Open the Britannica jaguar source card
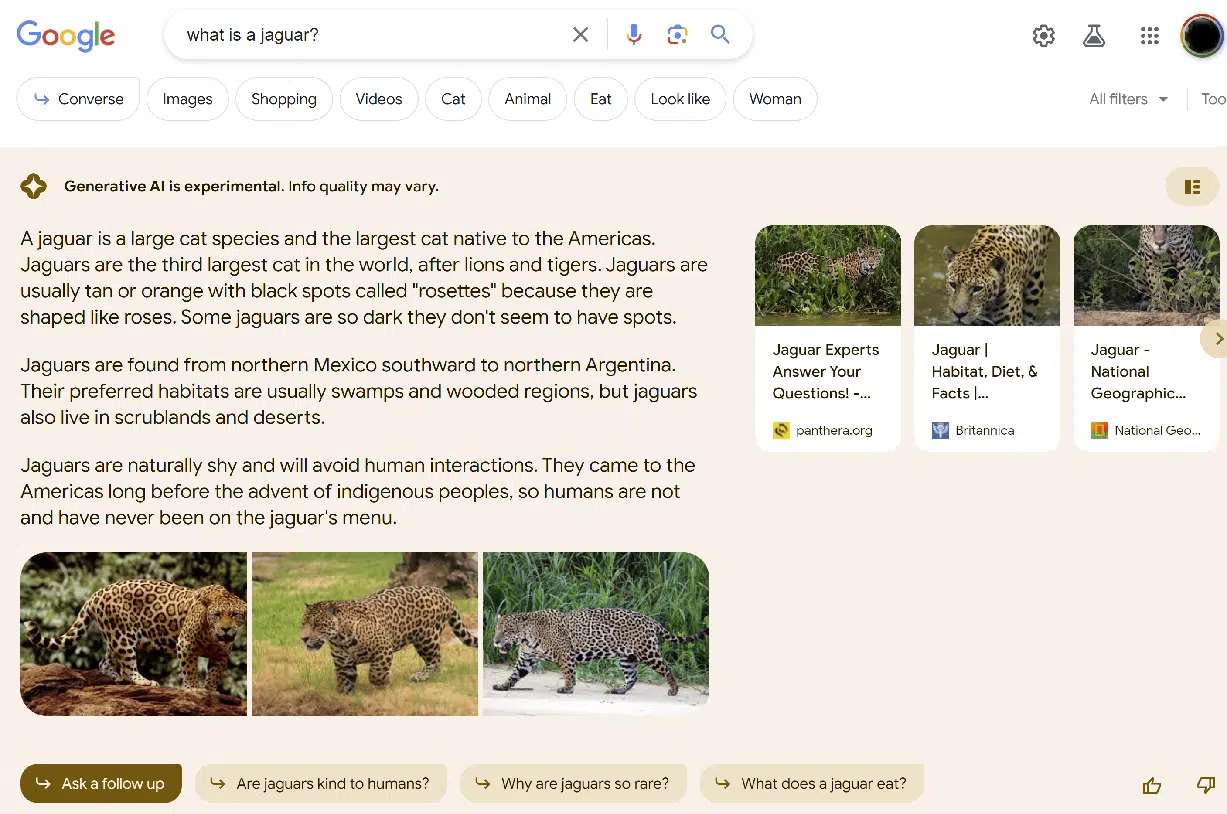Viewport: 1227px width, 814px height. pyautogui.click(x=986, y=337)
